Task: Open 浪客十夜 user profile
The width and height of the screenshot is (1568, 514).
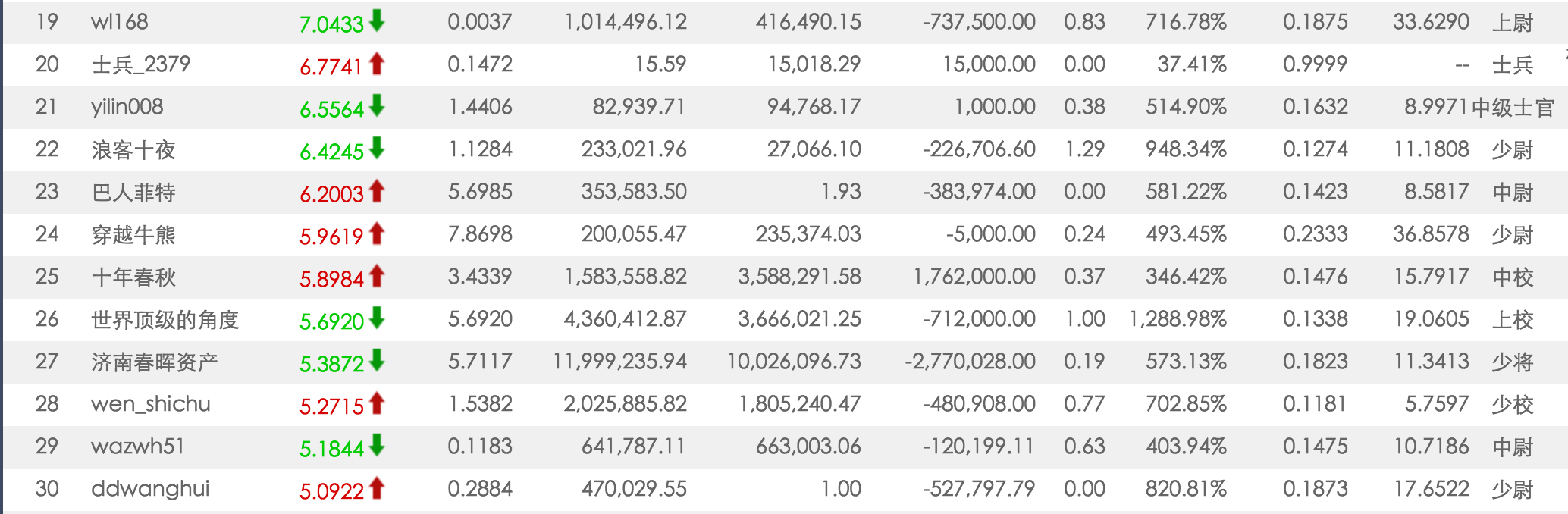Action: click(133, 149)
